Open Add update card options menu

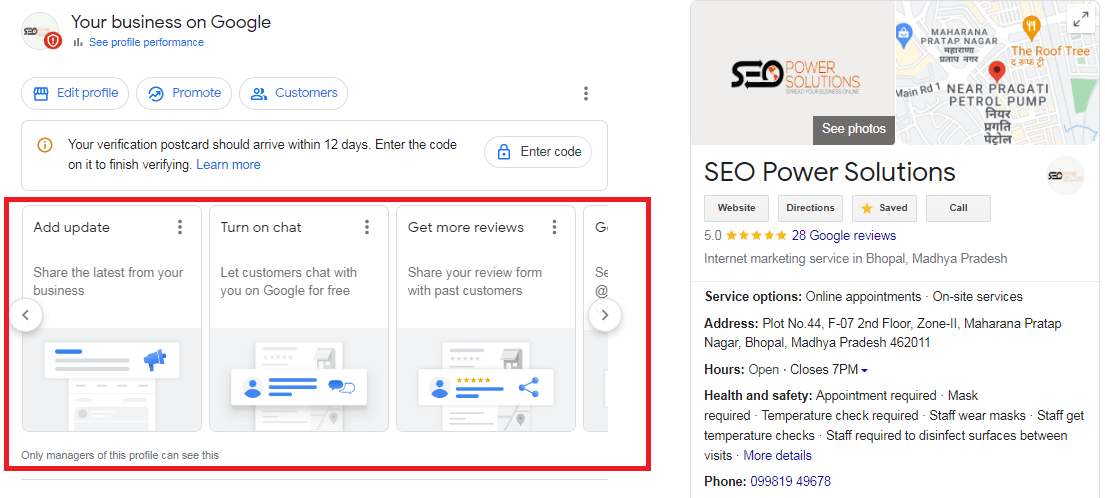pyautogui.click(x=180, y=227)
